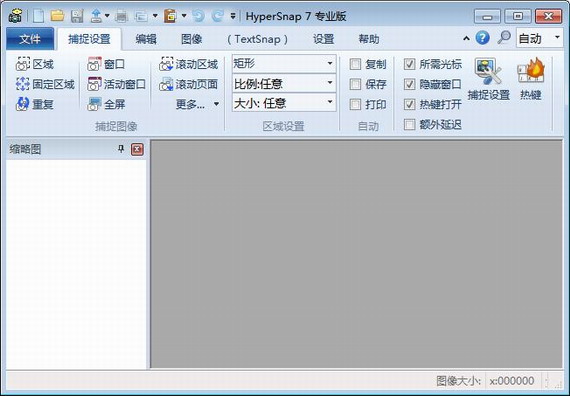The width and height of the screenshot is (570, 396).
Task: Repeat the last capture with 重复
Action: 35,104
